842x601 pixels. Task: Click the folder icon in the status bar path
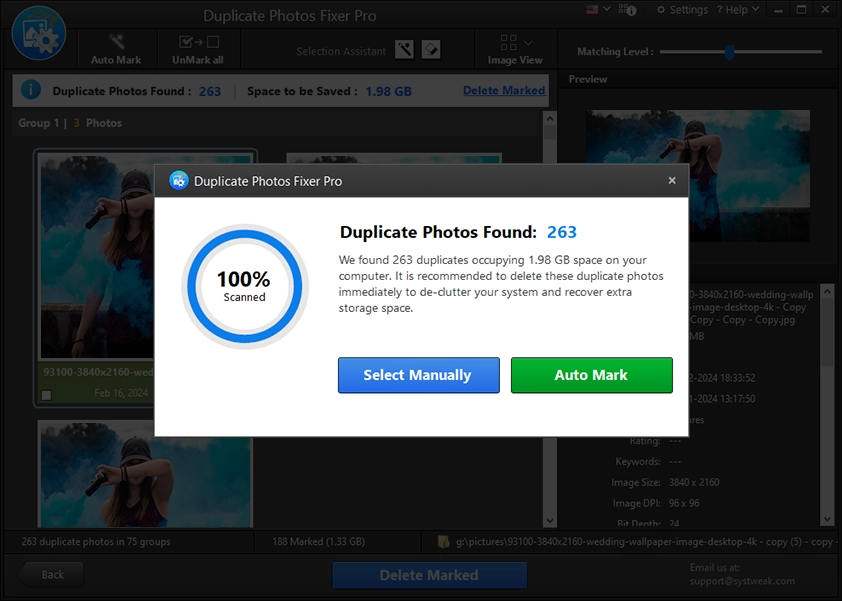(x=444, y=541)
